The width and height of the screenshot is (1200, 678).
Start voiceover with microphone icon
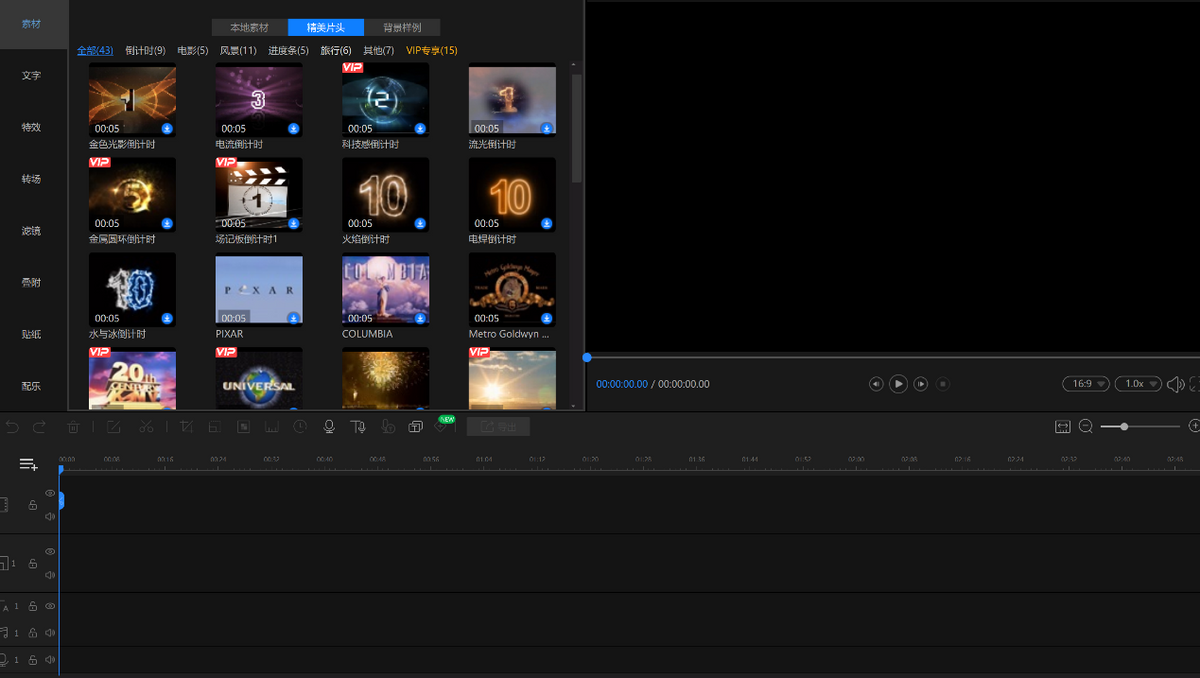pos(328,427)
